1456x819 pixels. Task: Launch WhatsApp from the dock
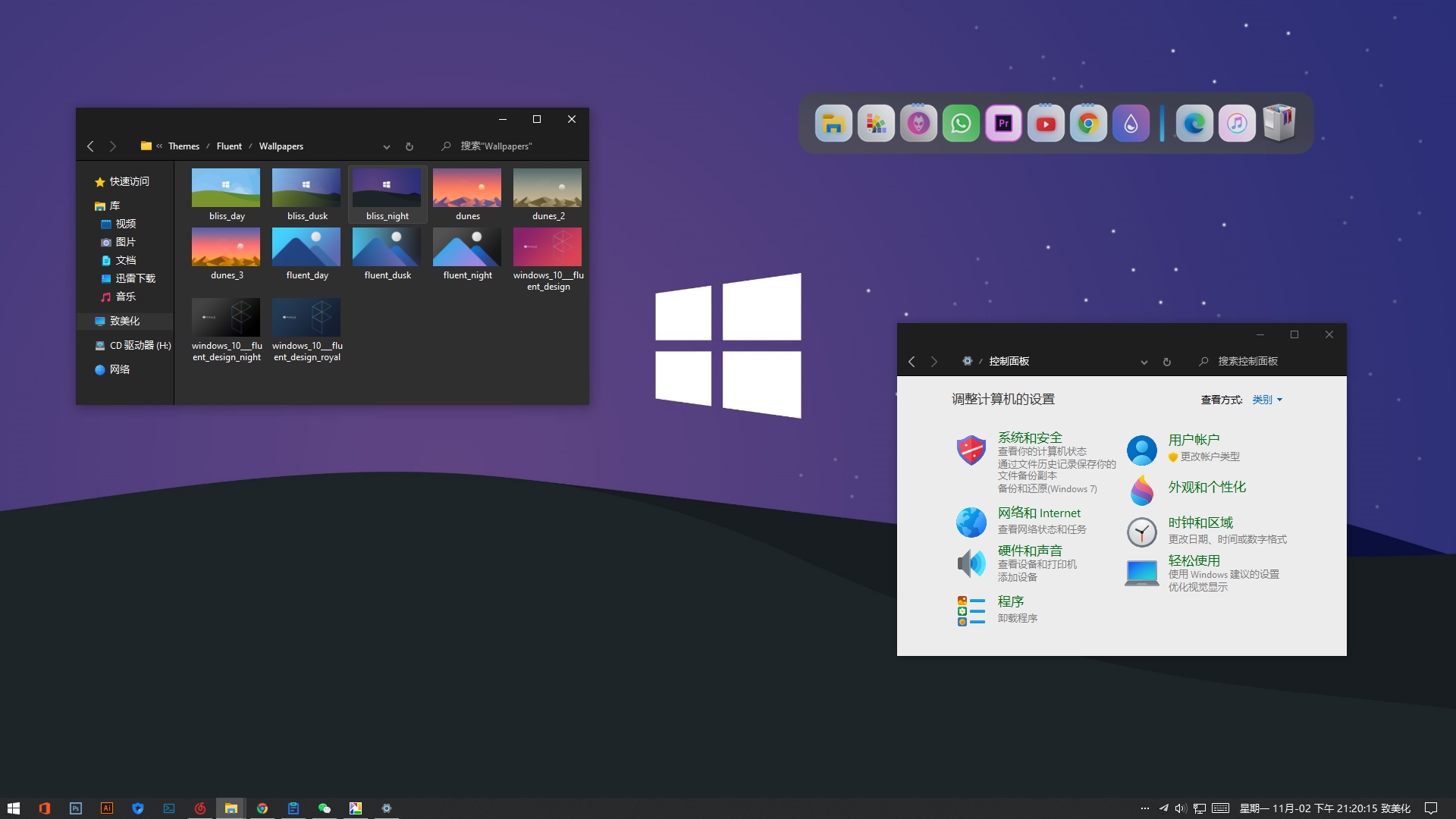(961, 124)
